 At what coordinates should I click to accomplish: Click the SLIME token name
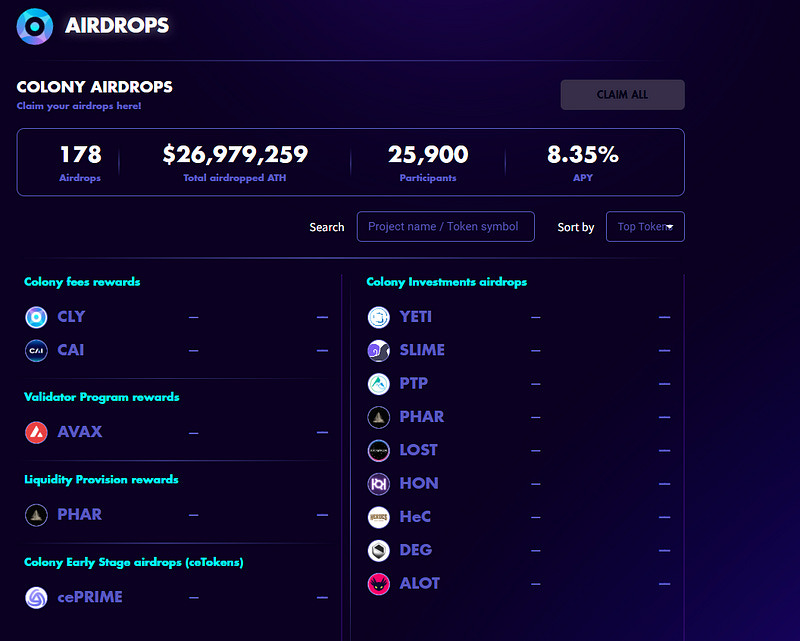[x=422, y=350]
